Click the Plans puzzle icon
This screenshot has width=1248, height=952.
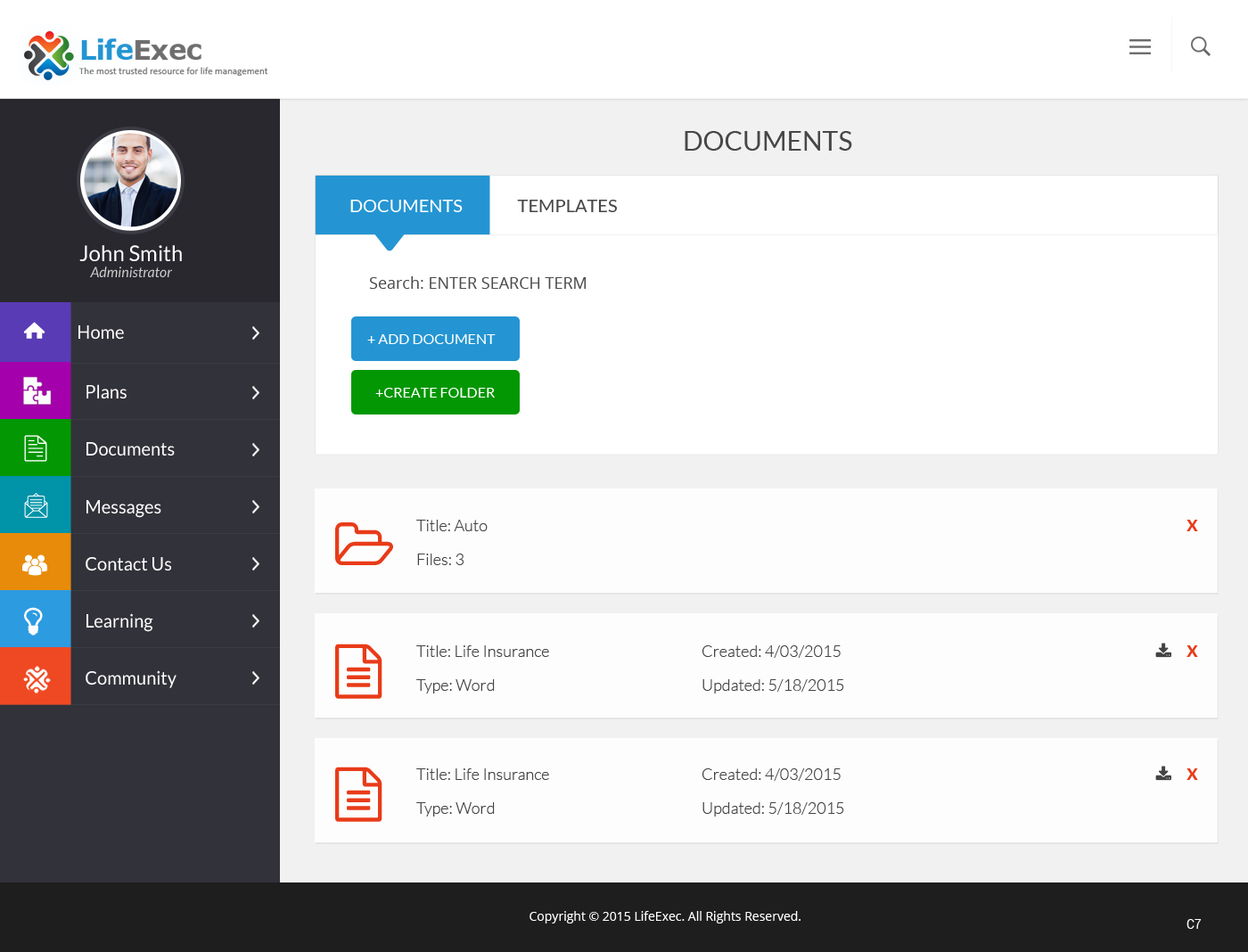pos(35,390)
